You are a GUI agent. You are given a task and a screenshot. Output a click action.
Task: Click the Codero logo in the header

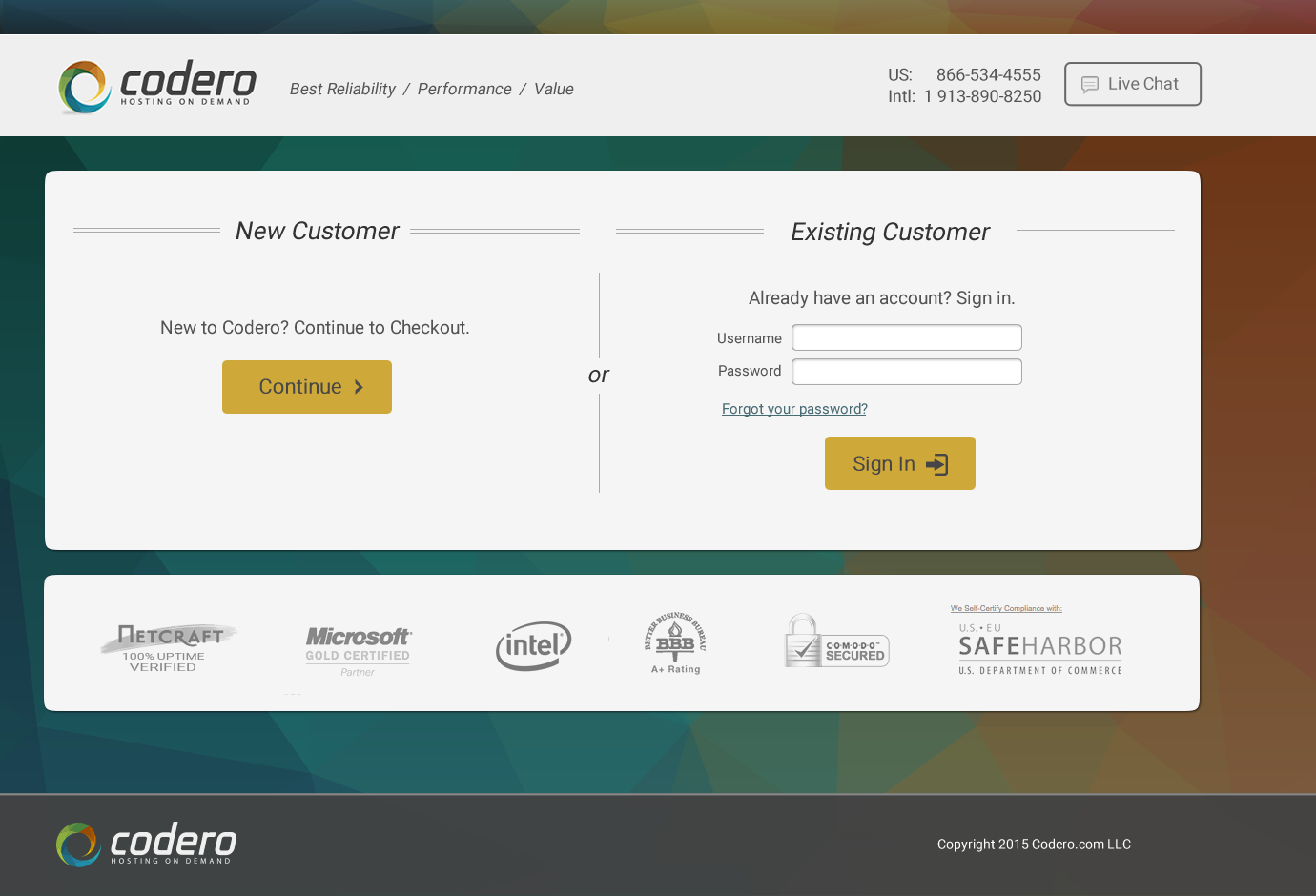pos(157,87)
